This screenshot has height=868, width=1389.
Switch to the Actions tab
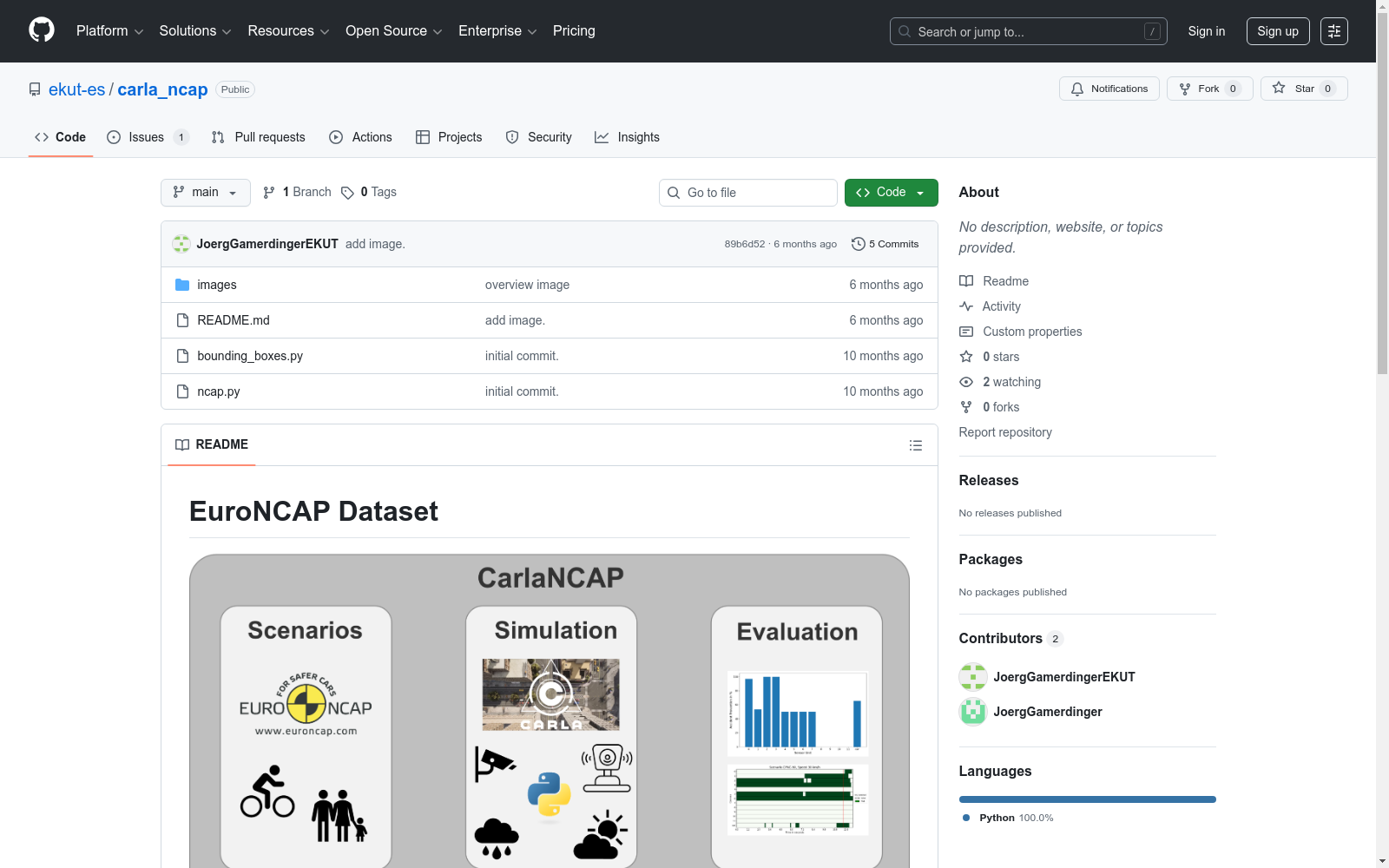(361, 137)
